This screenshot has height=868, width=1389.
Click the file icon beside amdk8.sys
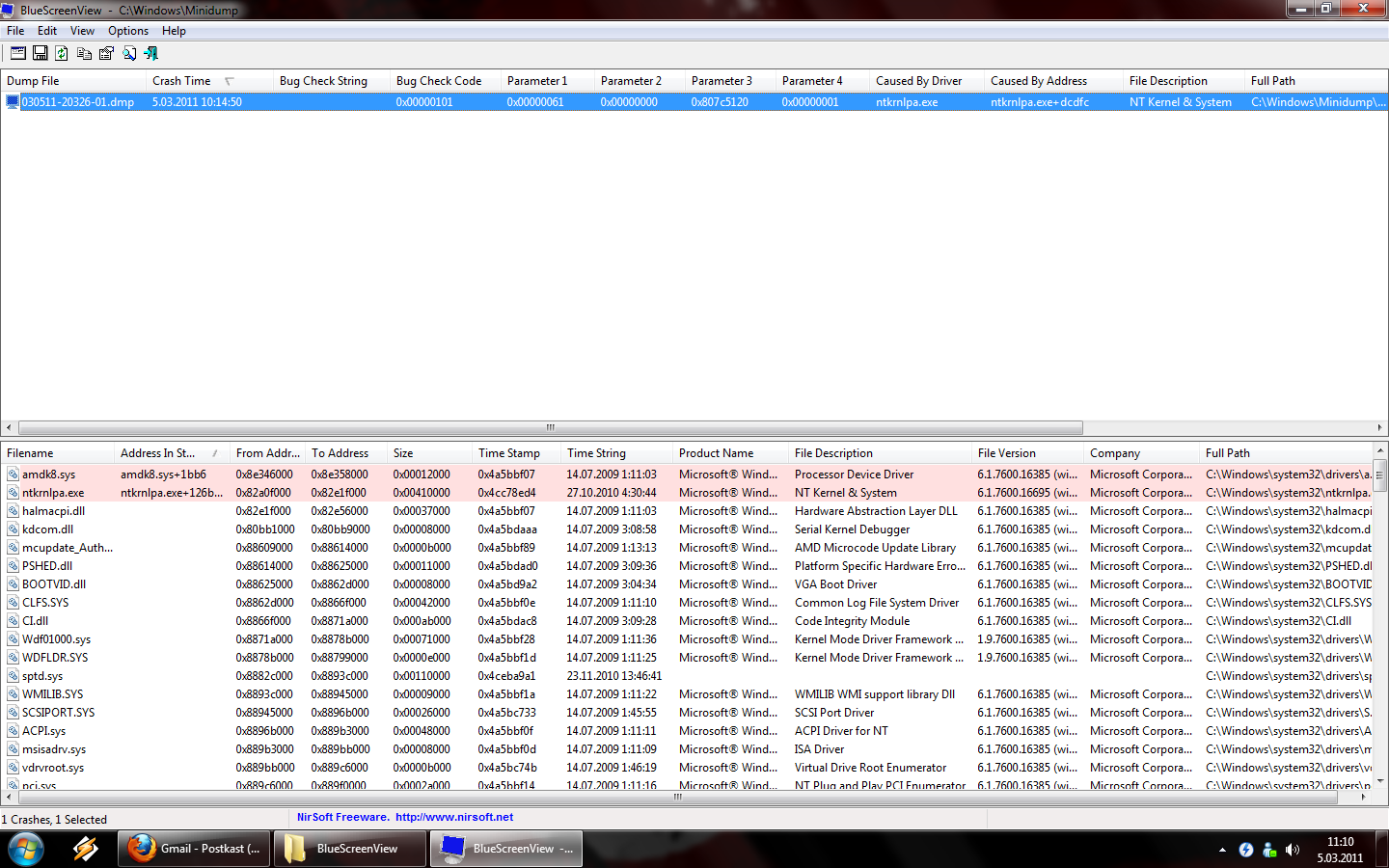(x=13, y=475)
